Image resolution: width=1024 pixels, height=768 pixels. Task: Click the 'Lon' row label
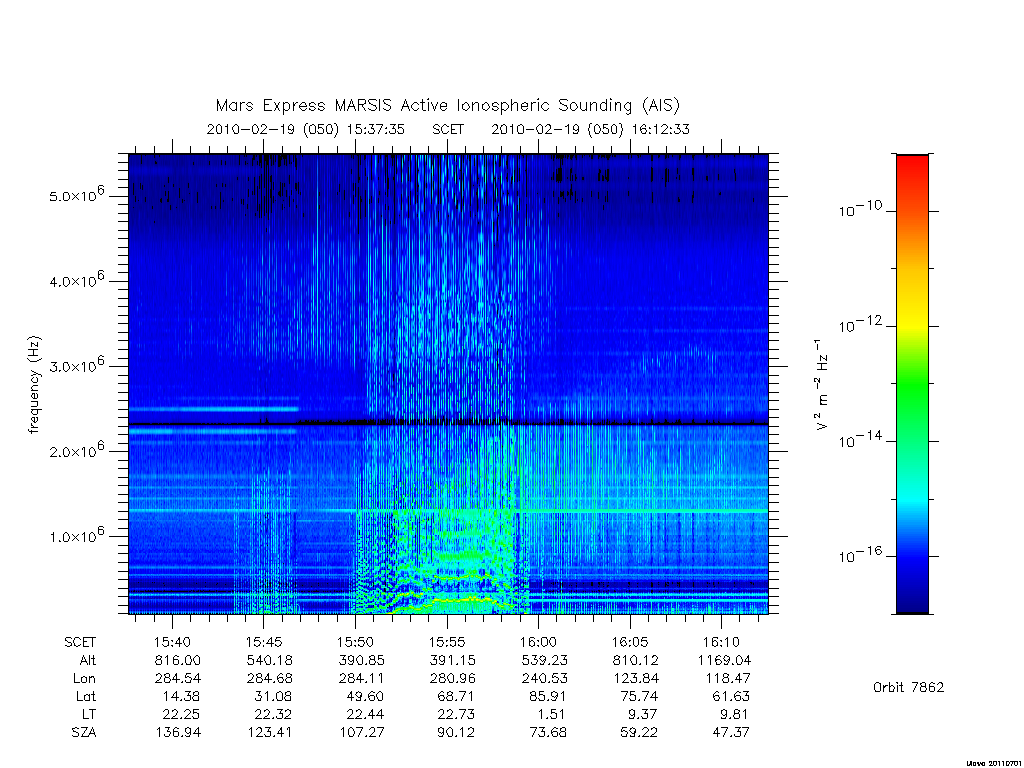pos(84,679)
